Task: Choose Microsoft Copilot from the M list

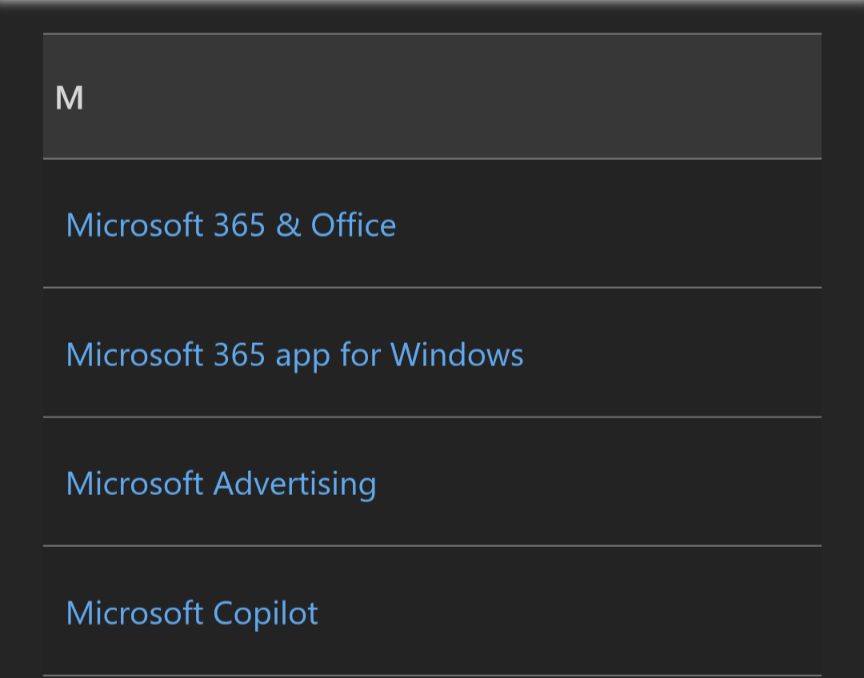Action: click(x=192, y=614)
